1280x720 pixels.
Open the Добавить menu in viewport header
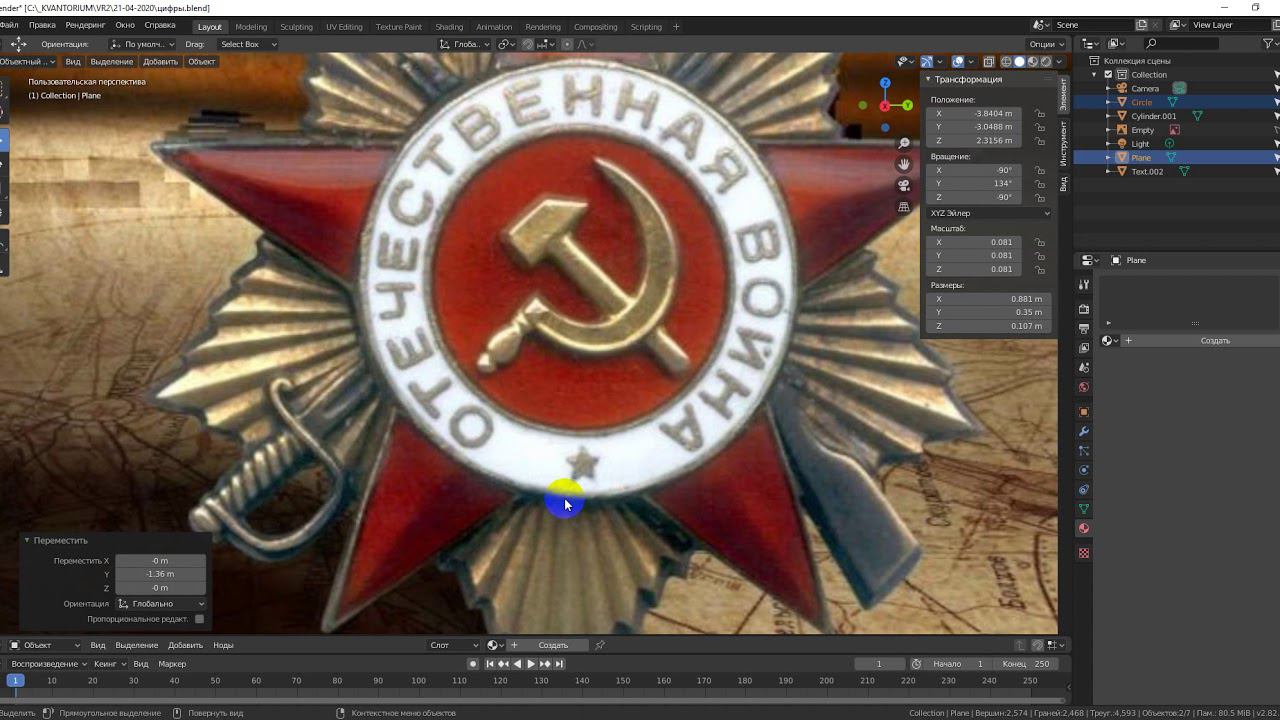[x=160, y=62]
